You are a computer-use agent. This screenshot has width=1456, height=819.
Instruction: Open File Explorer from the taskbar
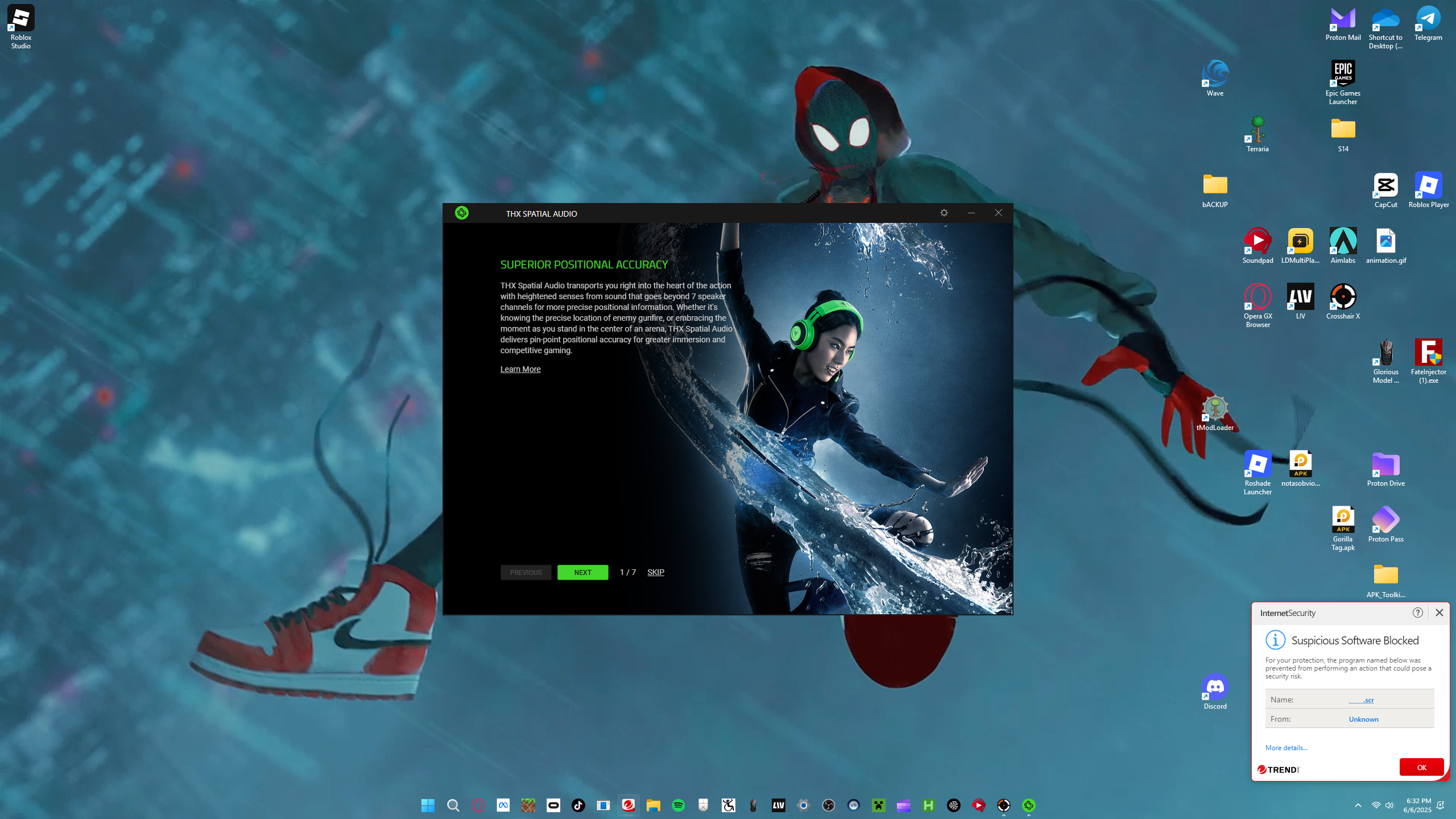653,805
